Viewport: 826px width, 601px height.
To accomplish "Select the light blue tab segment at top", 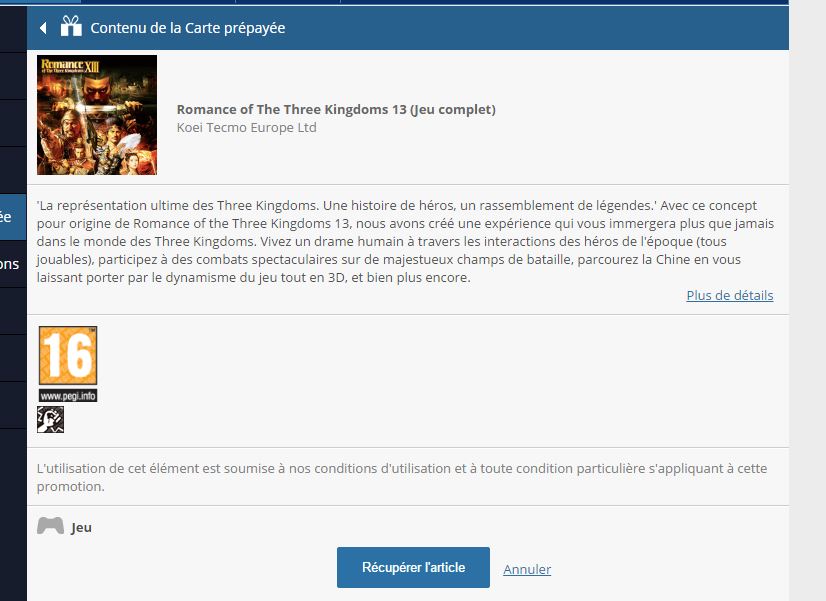I will coord(40,2).
